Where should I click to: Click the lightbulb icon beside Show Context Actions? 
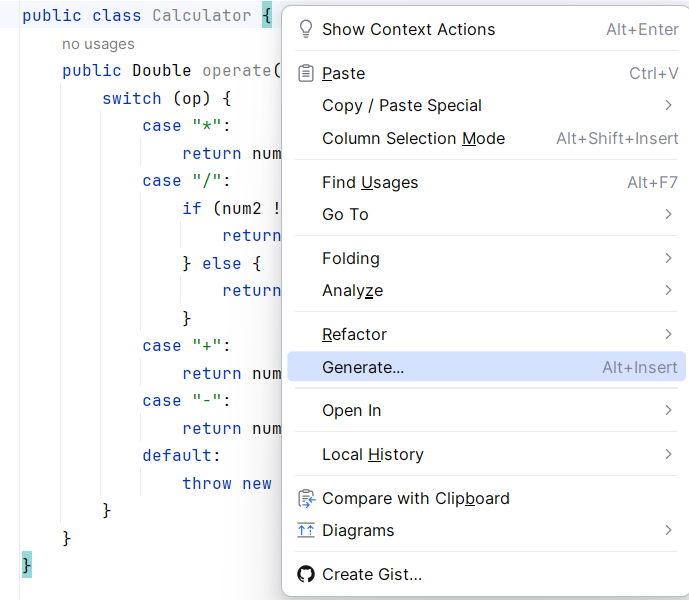(306, 29)
